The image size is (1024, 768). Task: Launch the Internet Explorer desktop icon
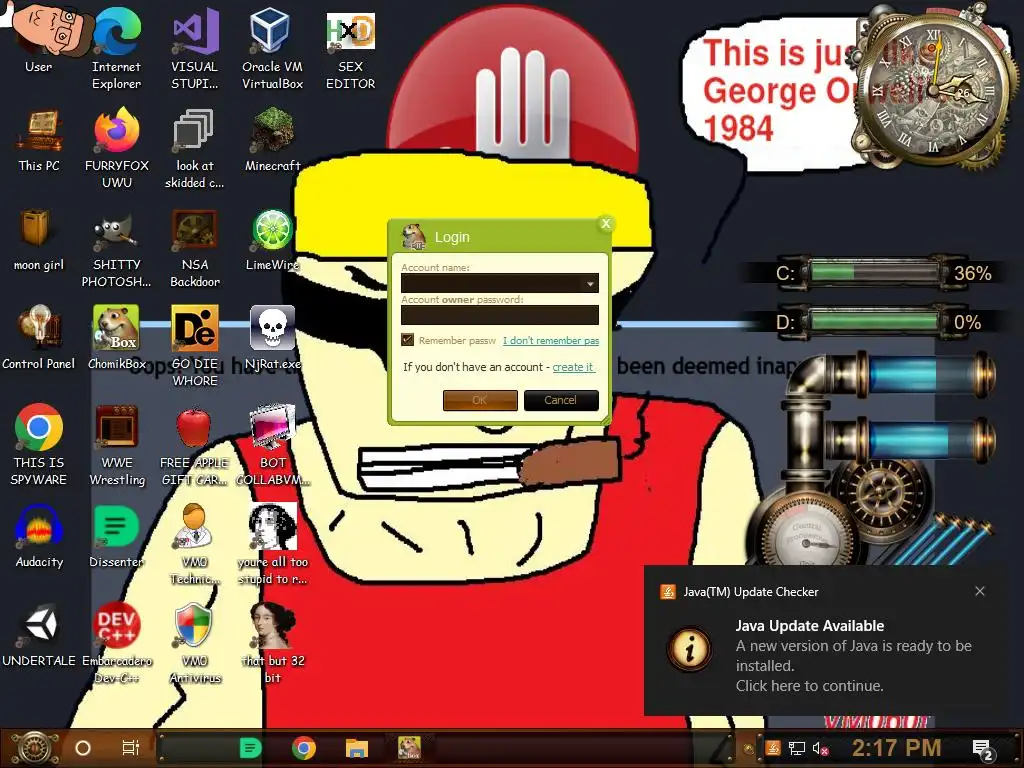[x=116, y=47]
